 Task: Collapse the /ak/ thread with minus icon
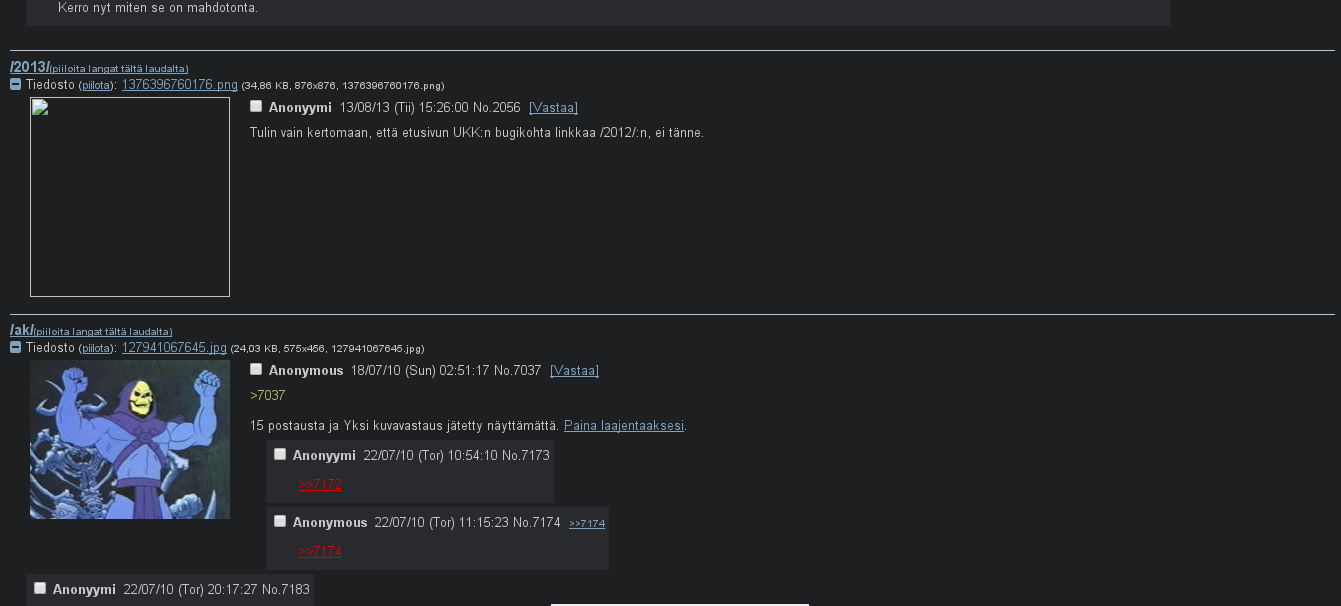point(15,348)
